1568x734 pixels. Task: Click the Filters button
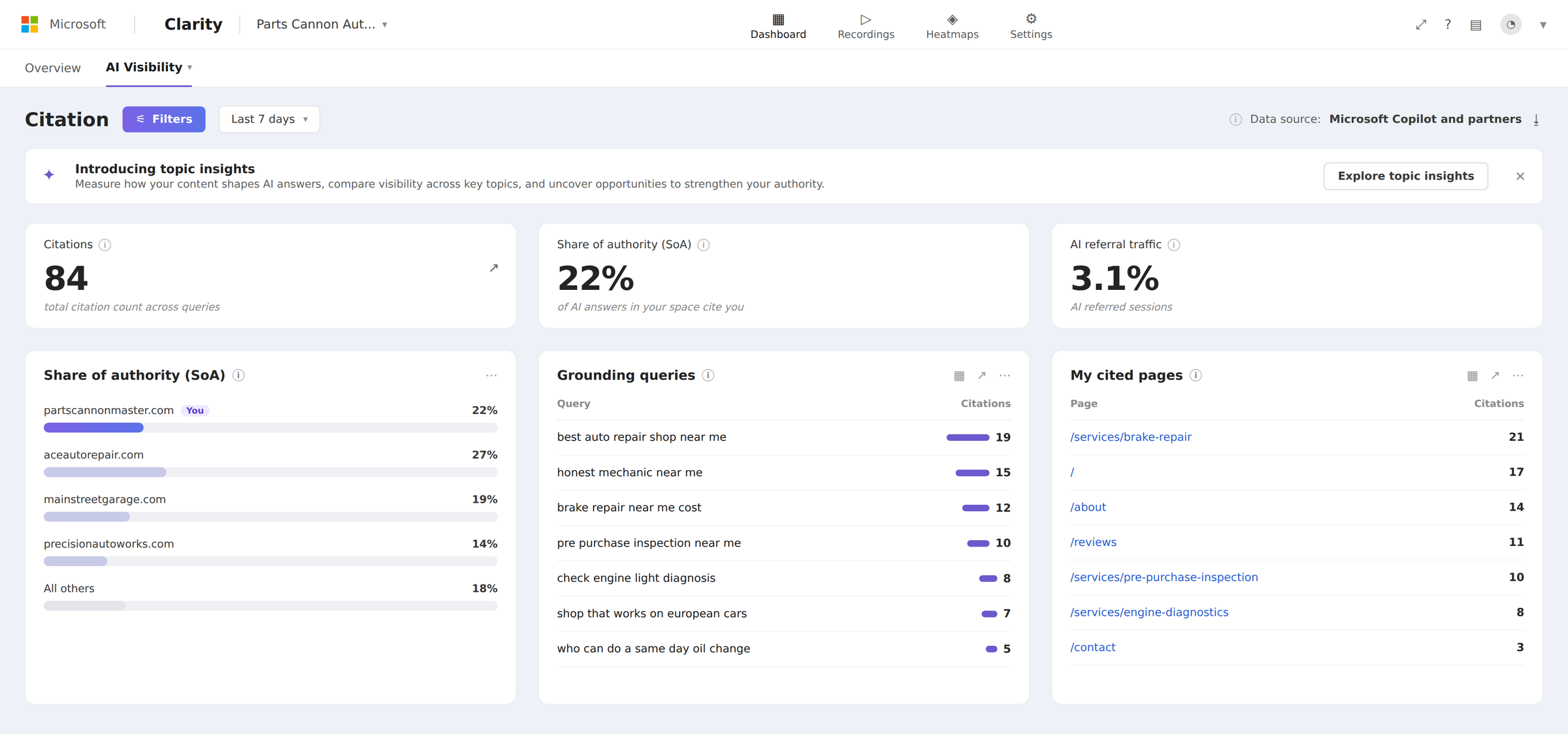164,120
